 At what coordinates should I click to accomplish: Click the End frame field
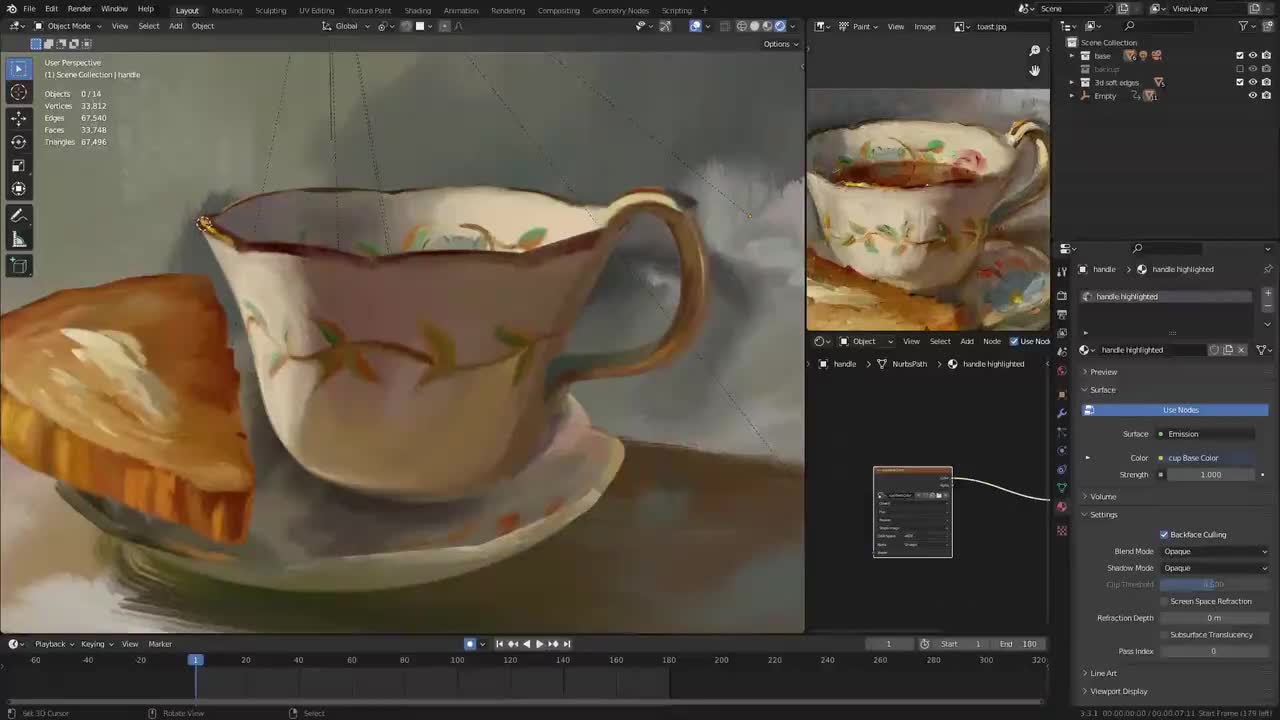click(x=1019, y=644)
